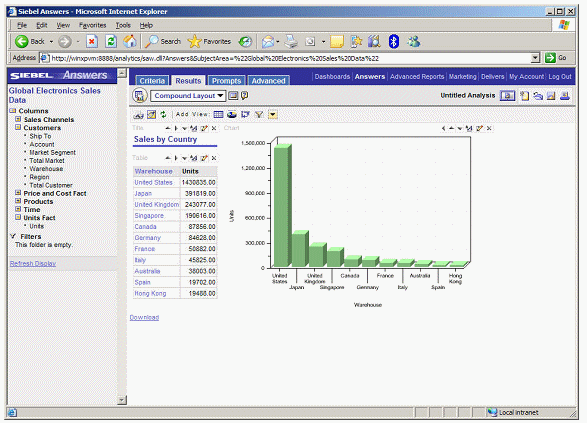
Task: Add a table view icon
Action: (x=218, y=115)
